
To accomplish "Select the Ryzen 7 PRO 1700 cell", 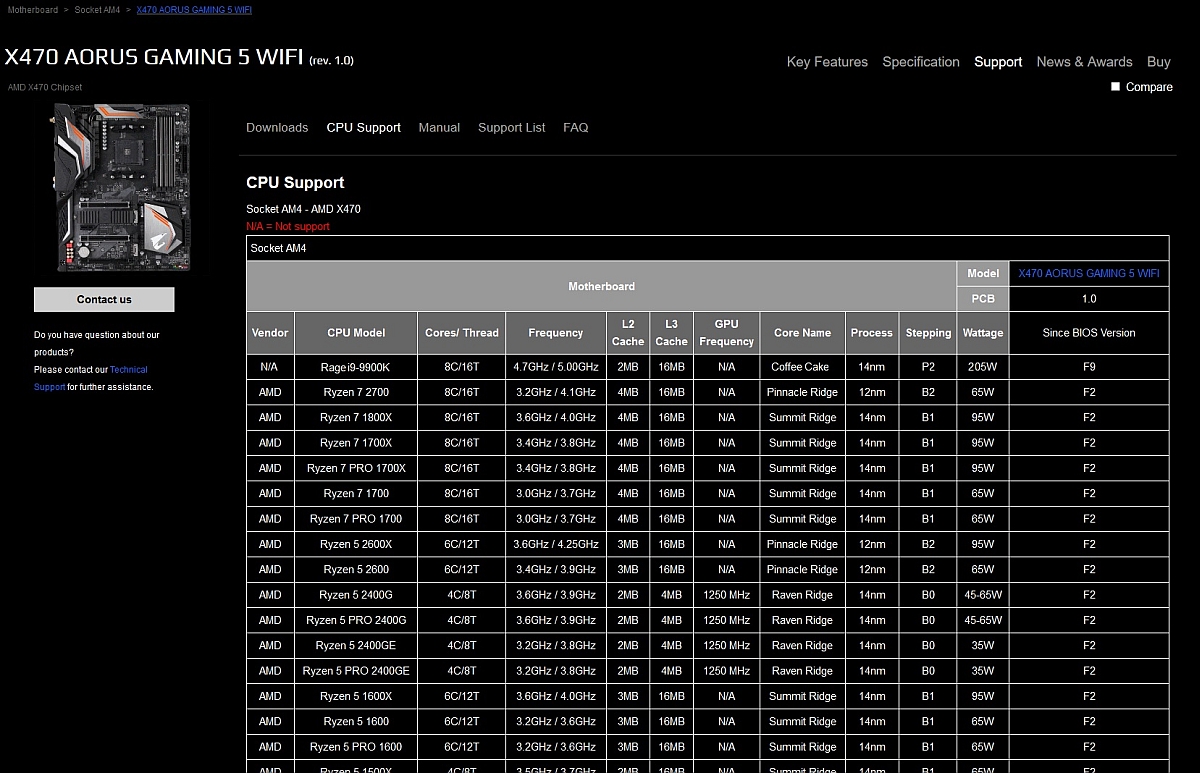I will click(356, 519).
